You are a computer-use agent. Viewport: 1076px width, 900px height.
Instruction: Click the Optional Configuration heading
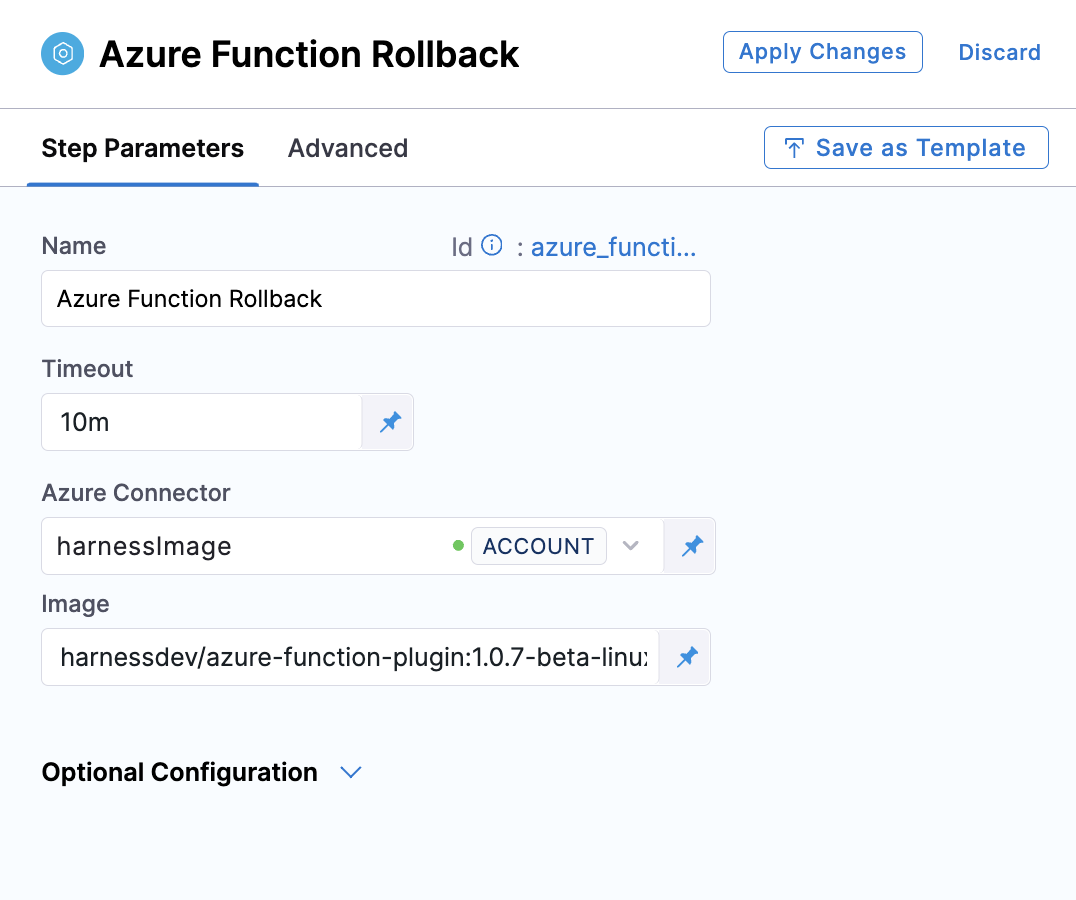tap(179, 773)
